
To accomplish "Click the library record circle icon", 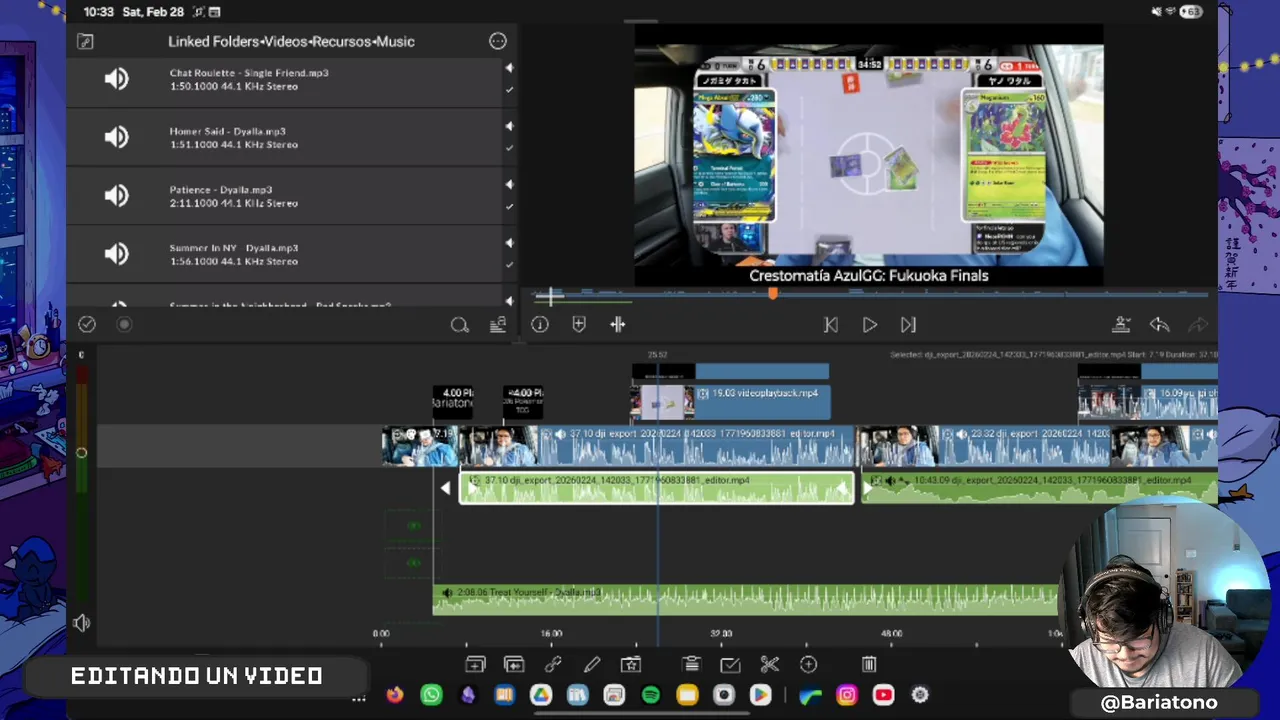I will click(x=124, y=324).
